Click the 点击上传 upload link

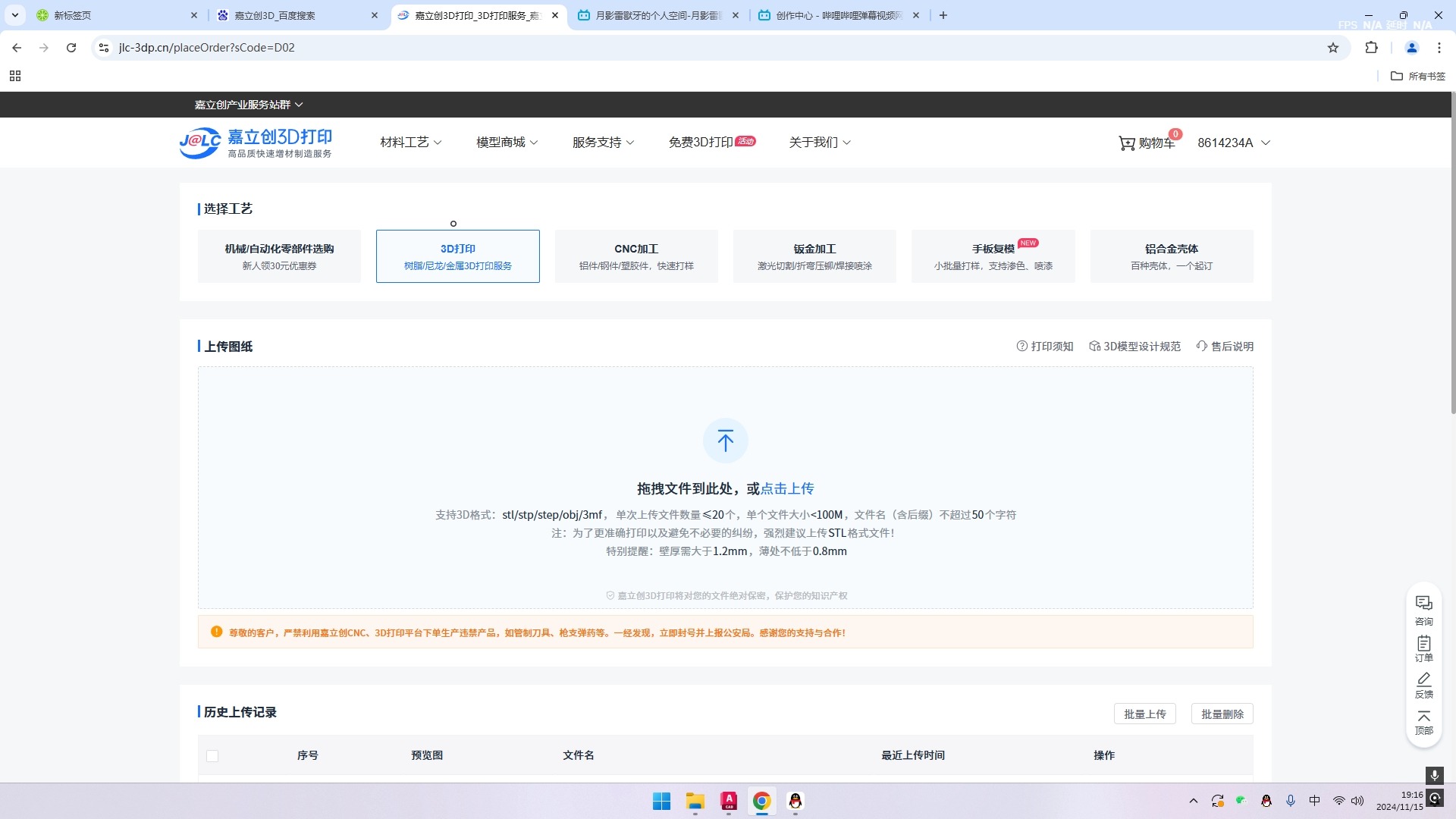tap(787, 489)
